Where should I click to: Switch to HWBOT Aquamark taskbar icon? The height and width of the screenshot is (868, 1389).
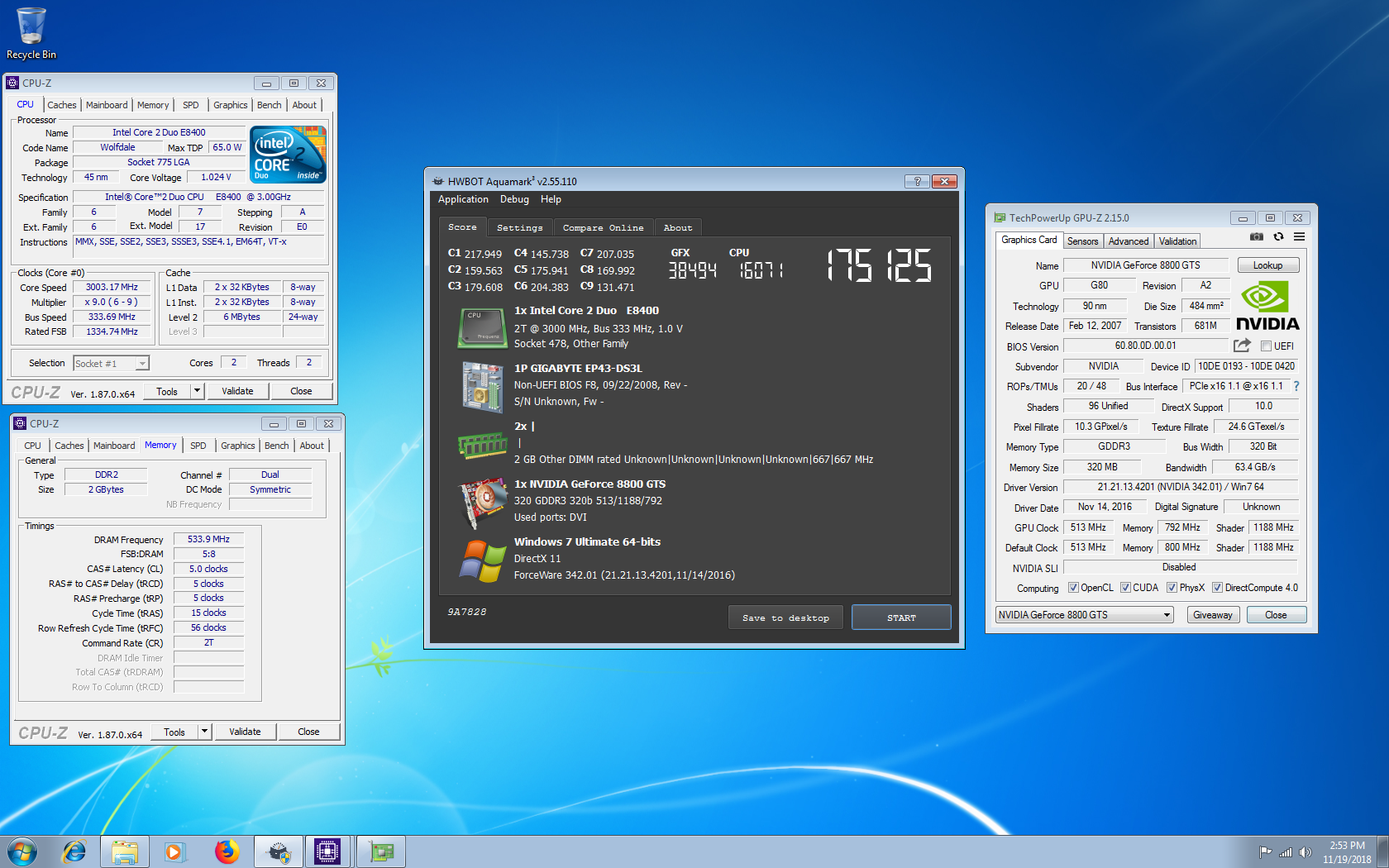tap(279, 851)
